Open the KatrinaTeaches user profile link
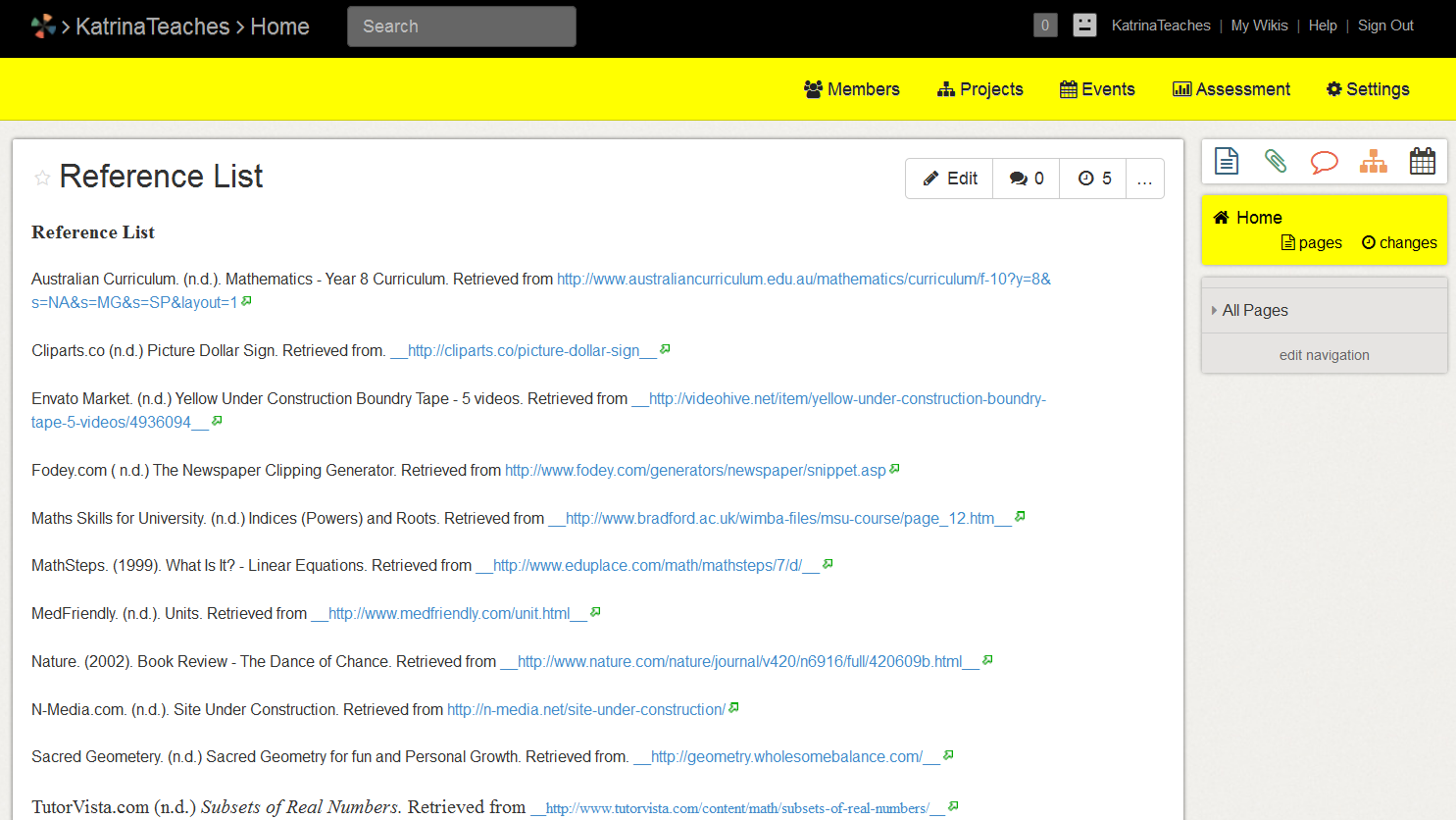Viewport: 1456px width, 820px height. click(x=1161, y=26)
